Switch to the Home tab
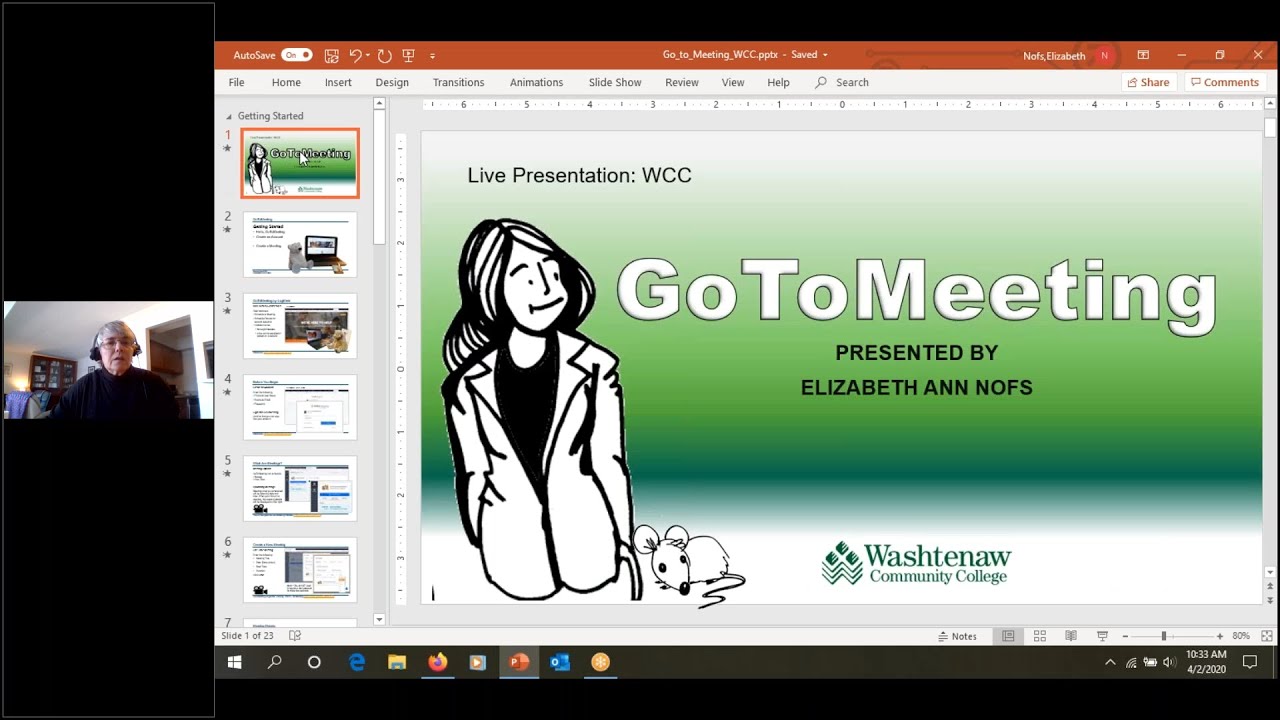1280x720 pixels. click(x=286, y=82)
